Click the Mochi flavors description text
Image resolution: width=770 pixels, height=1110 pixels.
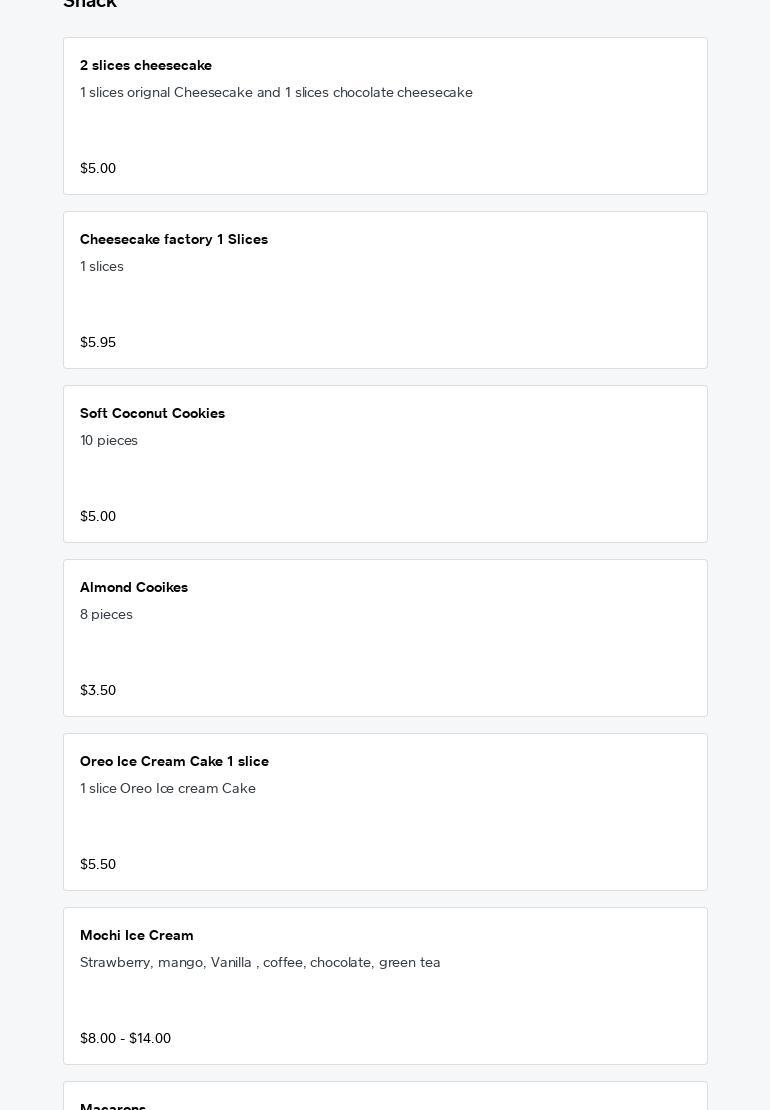pos(260,963)
